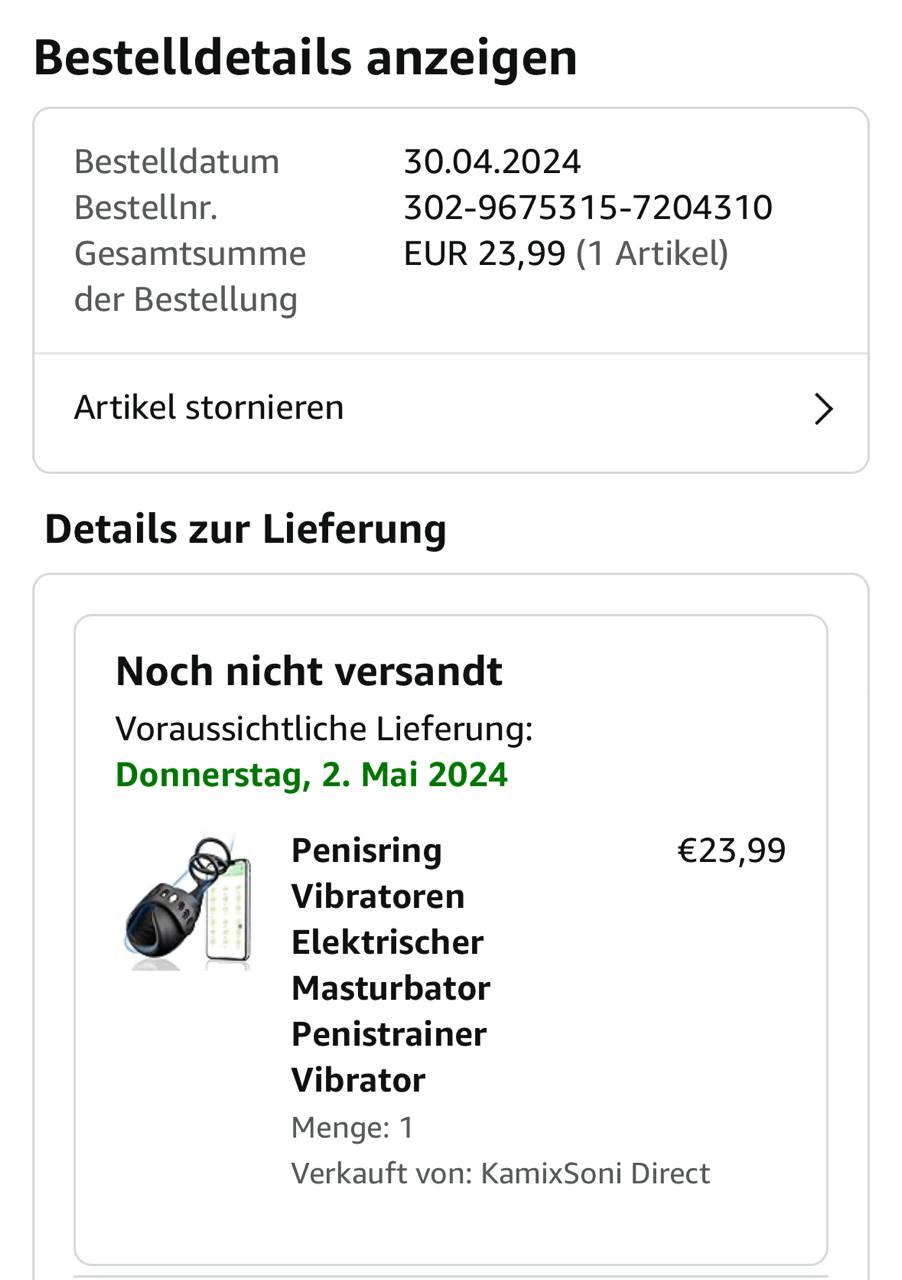
Task: Tap the Bestelldetails anzeigen page title
Action: [305, 58]
